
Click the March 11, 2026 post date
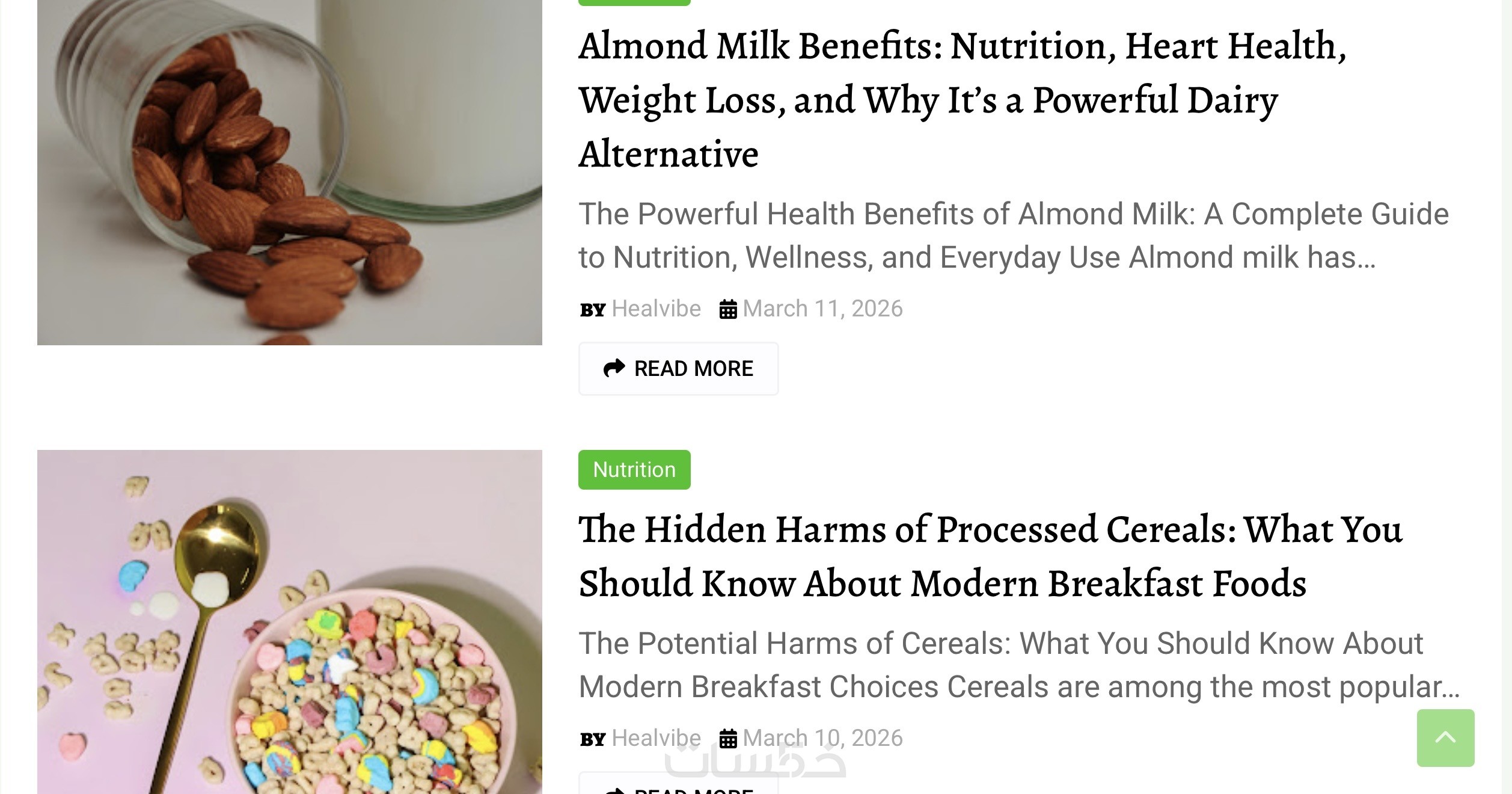(x=822, y=309)
